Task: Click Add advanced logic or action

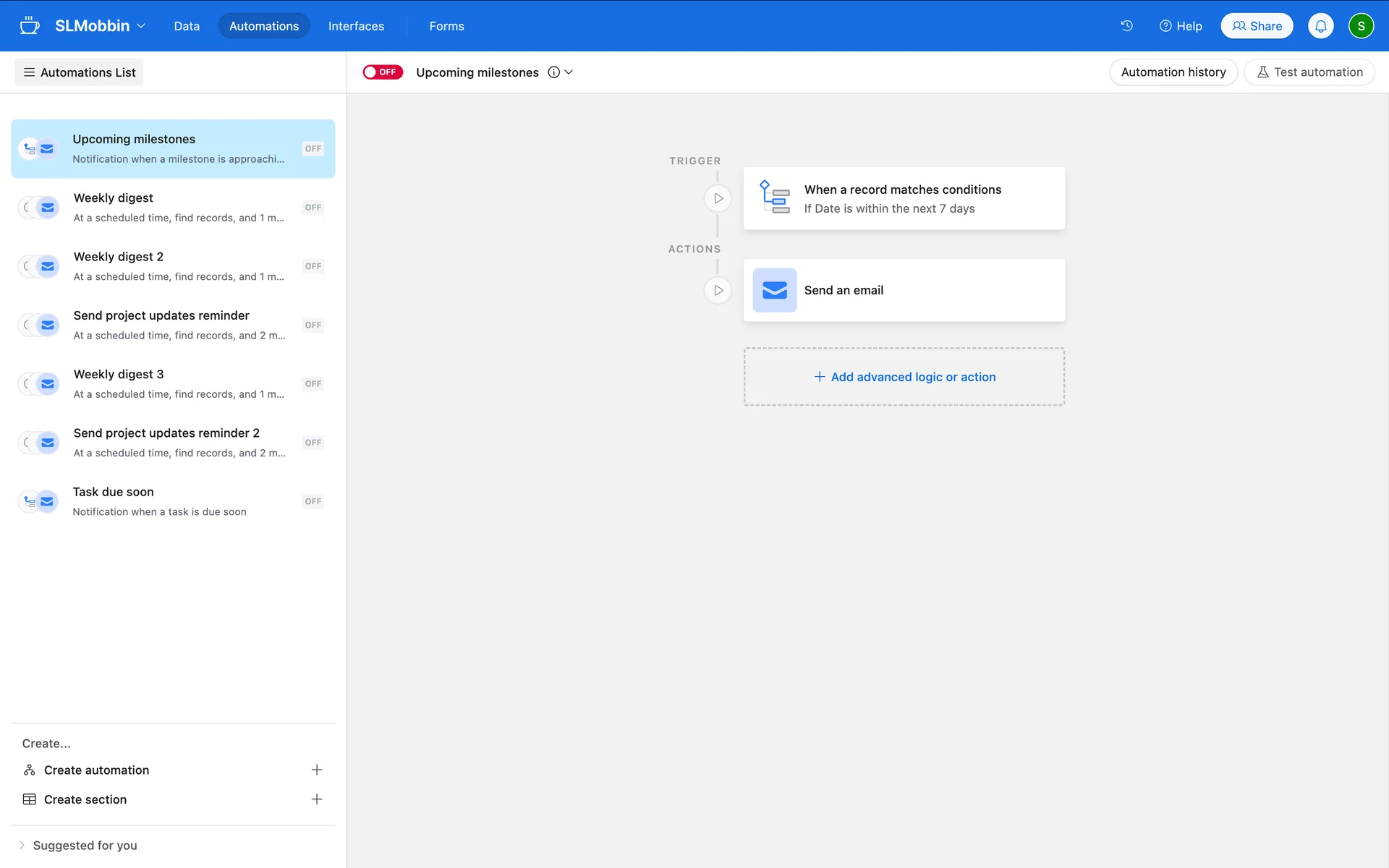Action: click(x=904, y=377)
